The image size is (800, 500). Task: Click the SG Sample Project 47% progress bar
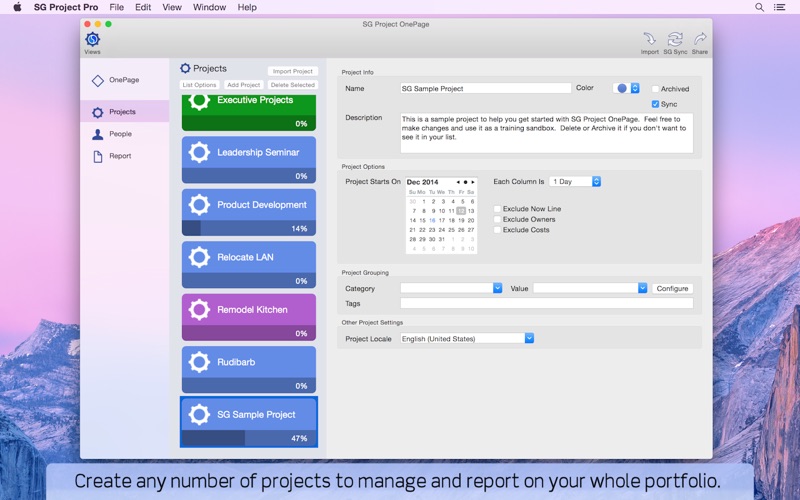(249, 438)
